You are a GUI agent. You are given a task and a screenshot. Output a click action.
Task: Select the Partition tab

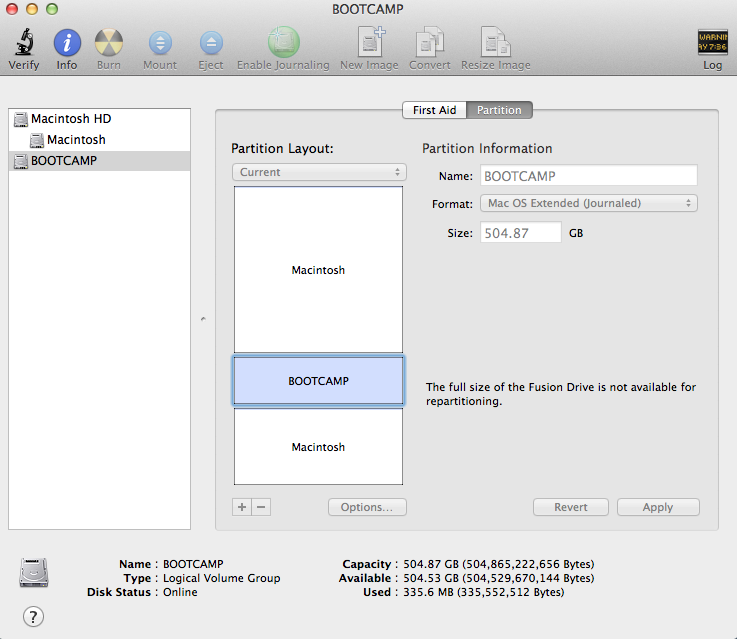[x=499, y=110]
